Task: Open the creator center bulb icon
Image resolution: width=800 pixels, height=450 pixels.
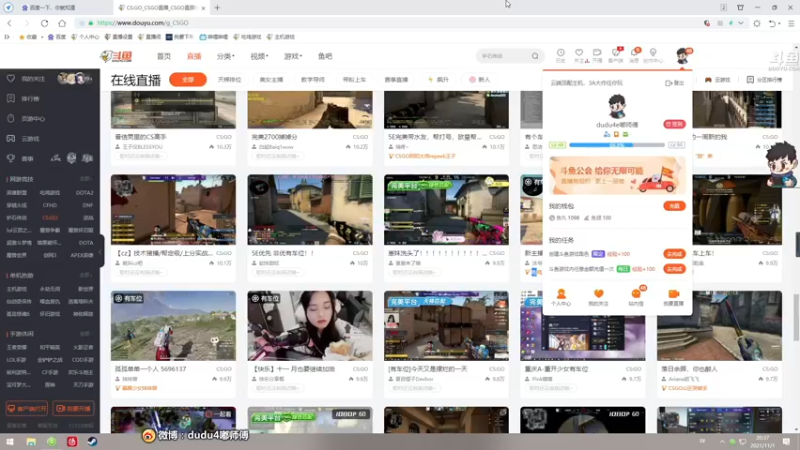Action: (x=653, y=55)
